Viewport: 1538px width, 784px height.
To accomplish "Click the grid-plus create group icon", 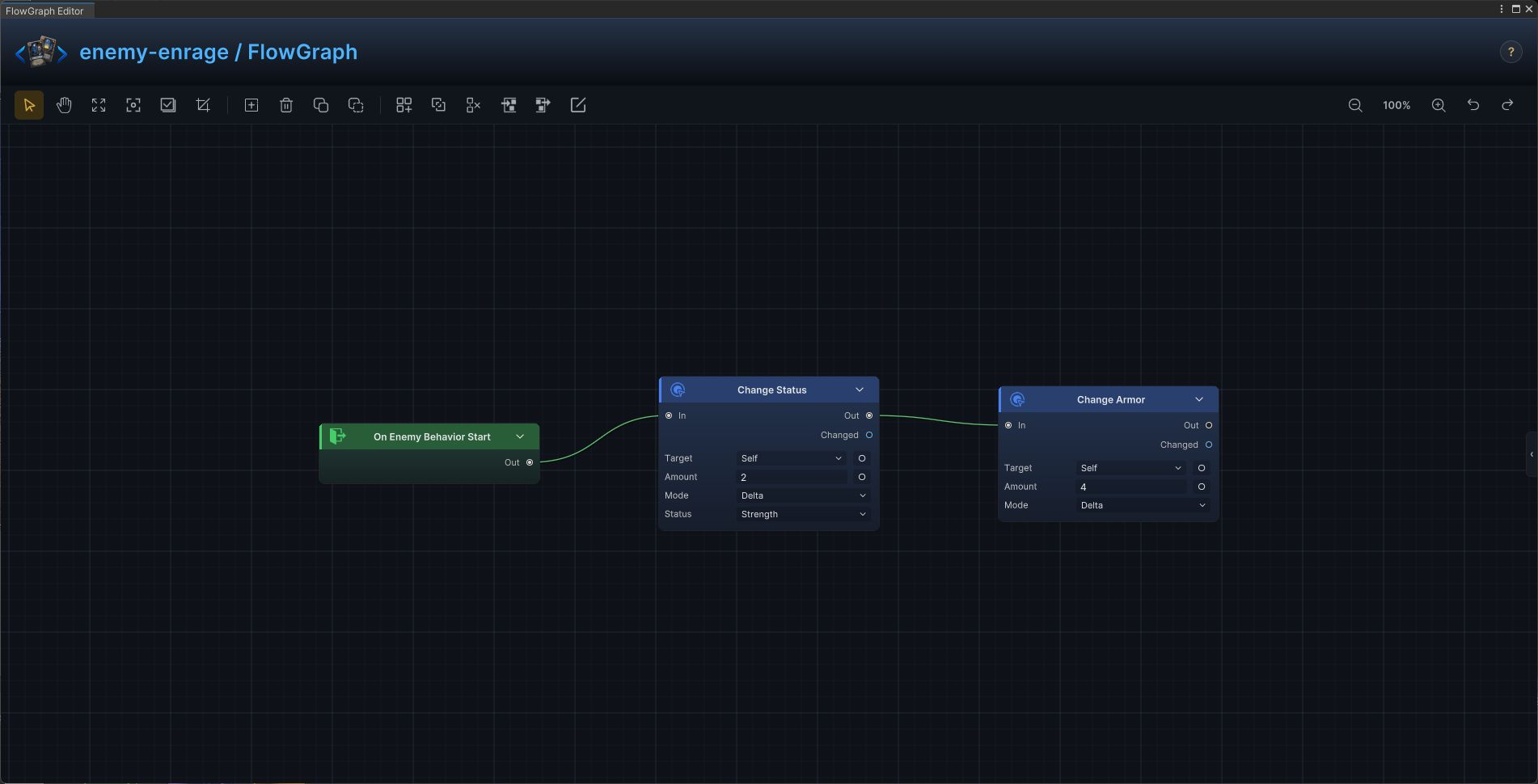I will (404, 105).
